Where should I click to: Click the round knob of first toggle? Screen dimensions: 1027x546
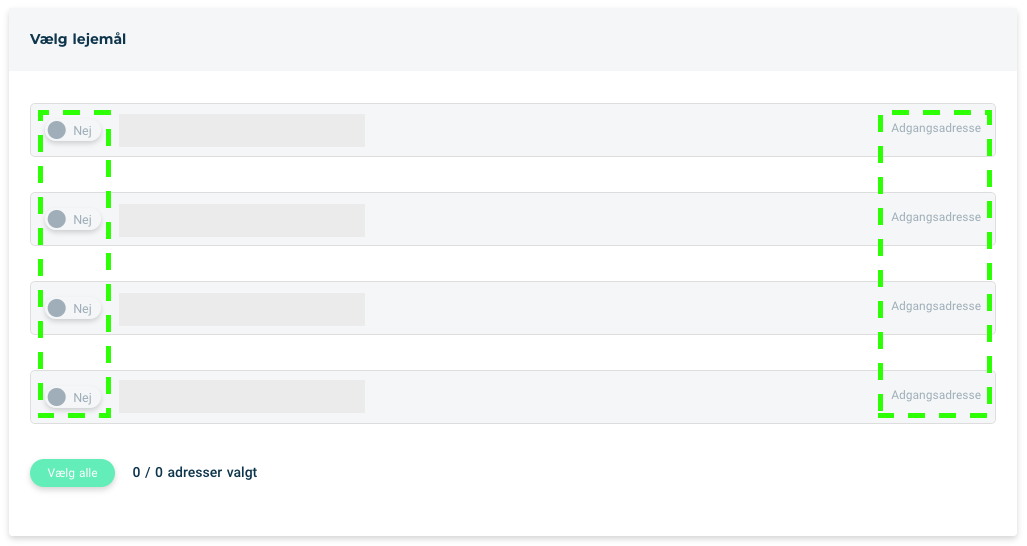tap(57, 130)
